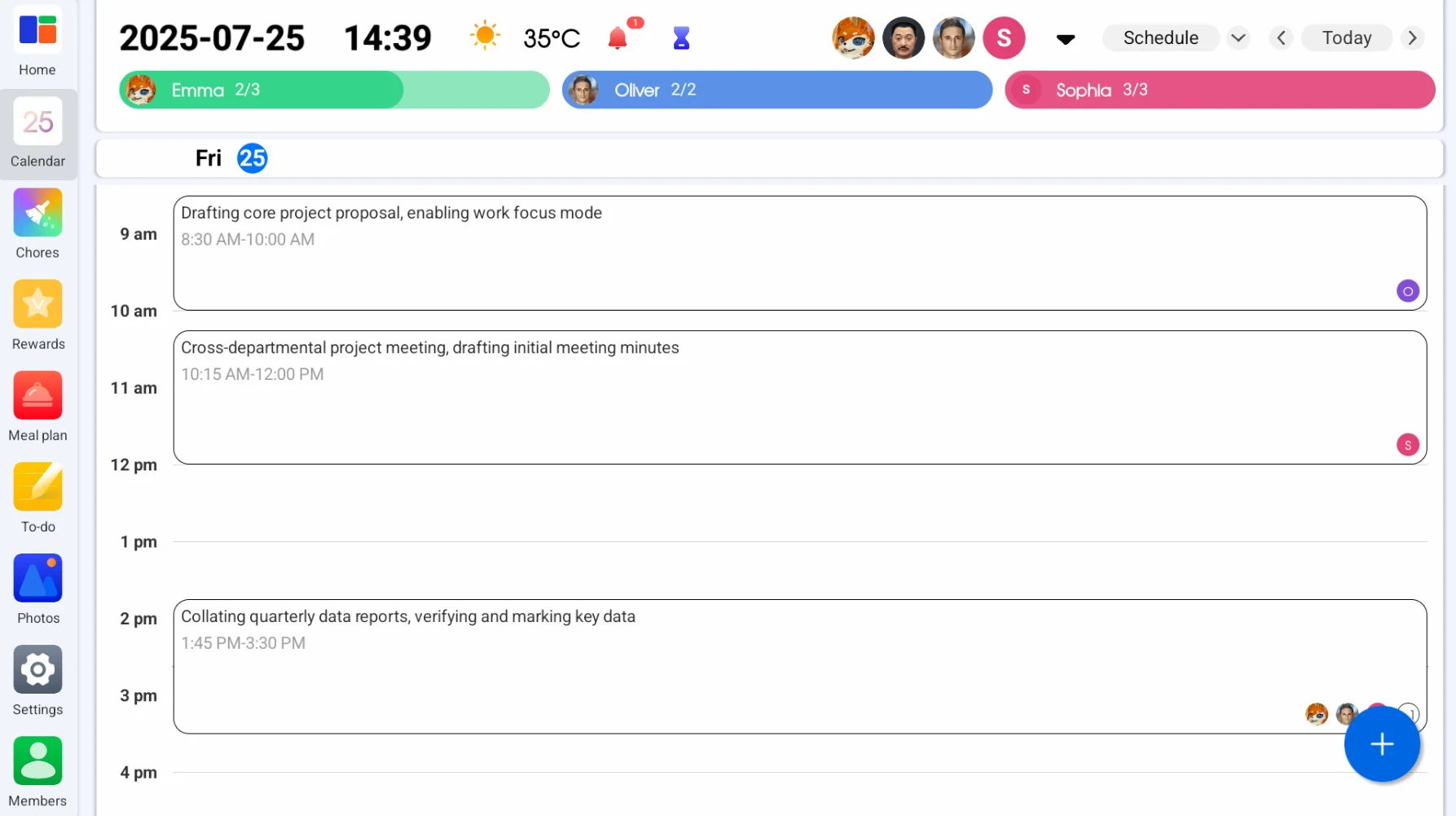Click the fox avatar on data reports event
This screenshot has height=816, width=1456.
click(1317, 714)
